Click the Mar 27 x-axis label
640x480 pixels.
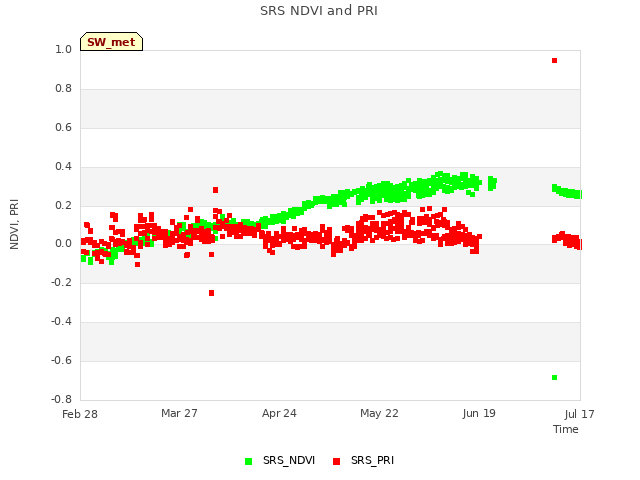(x=179, y=413)
